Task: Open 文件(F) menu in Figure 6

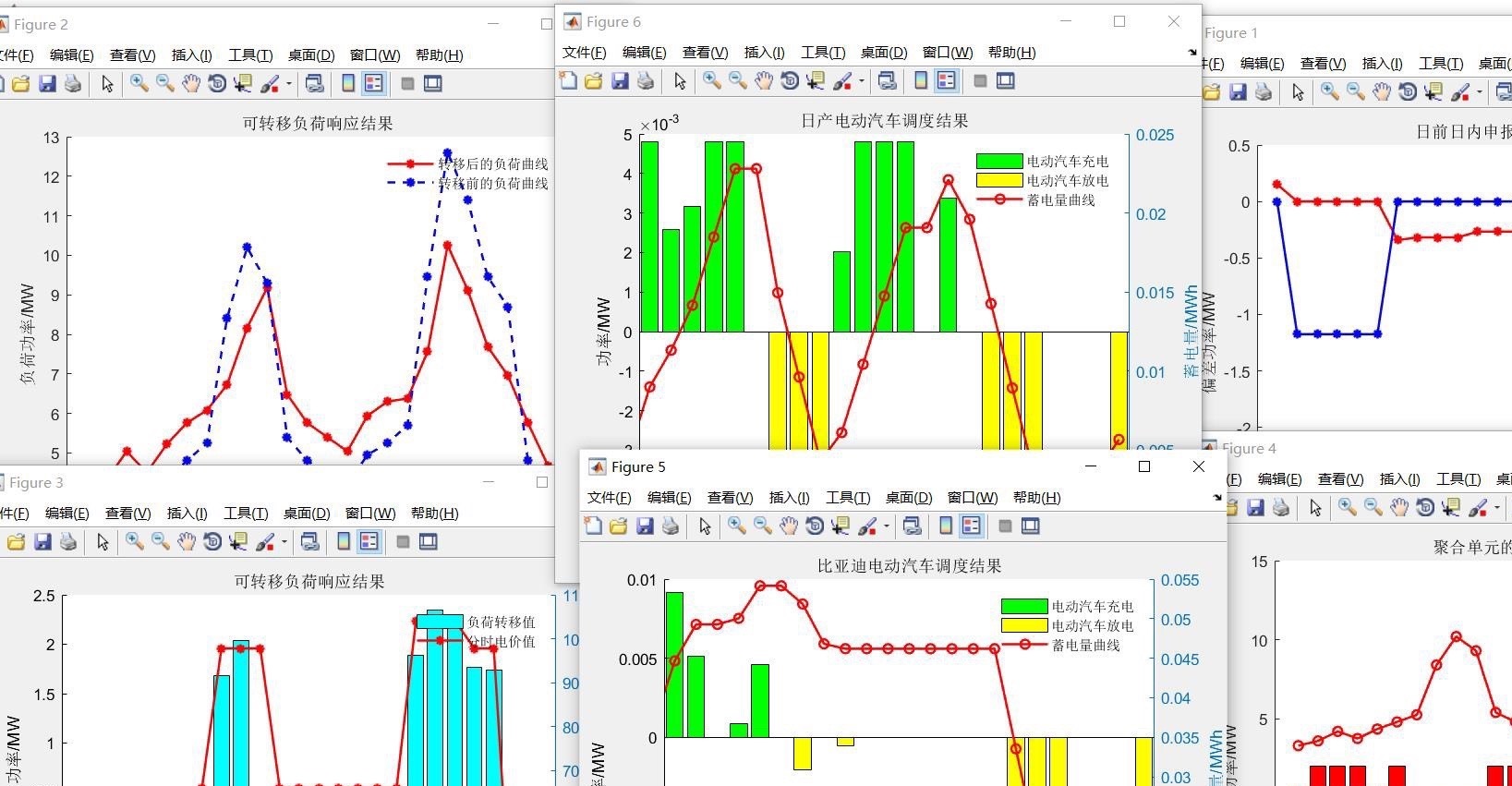Action: (x=585, y=53)
